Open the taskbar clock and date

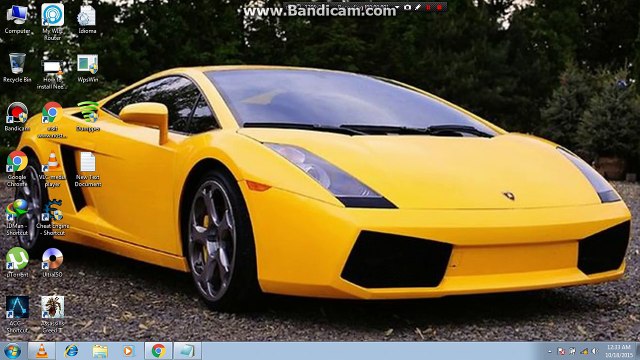pyautogui.click(x=618, y=351)
